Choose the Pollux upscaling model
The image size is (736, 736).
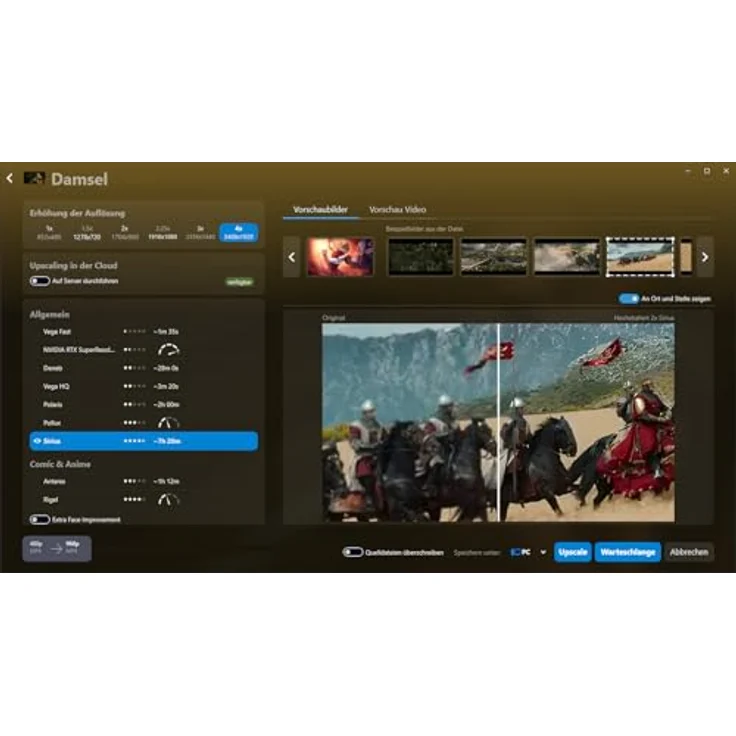(x=143, y=422)
